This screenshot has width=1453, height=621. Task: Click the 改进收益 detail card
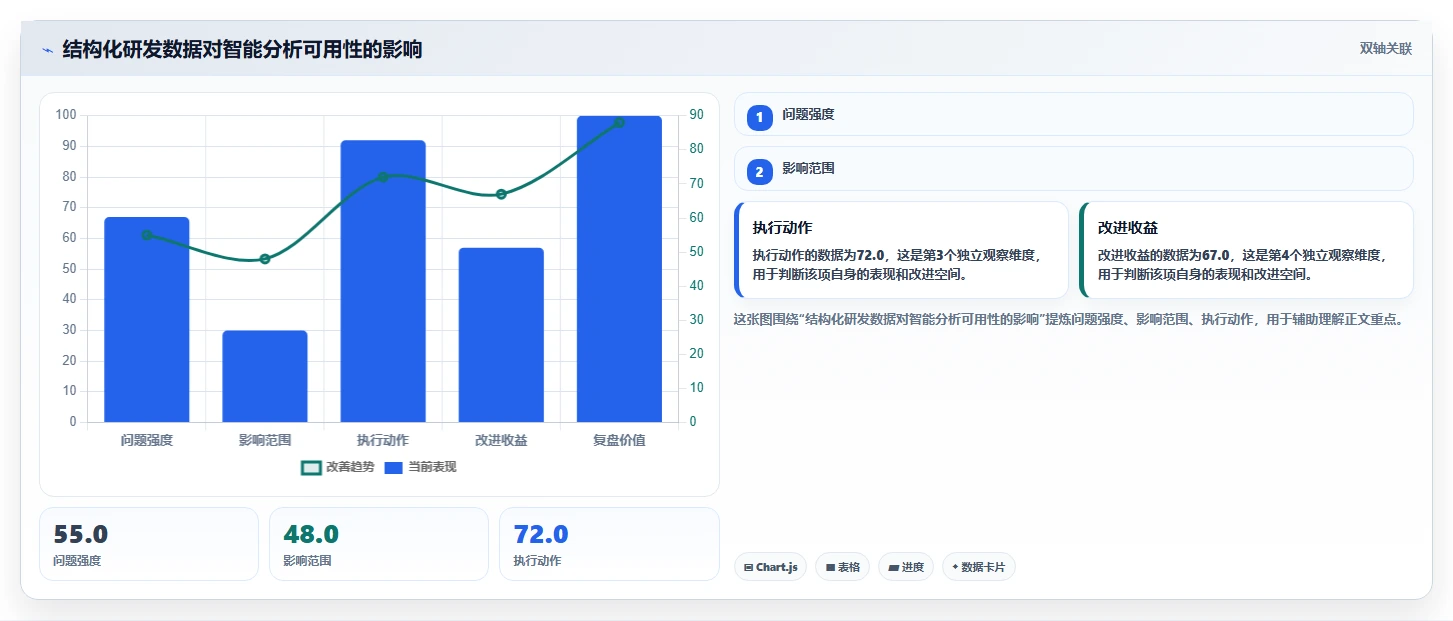(x=1246, y=250)
